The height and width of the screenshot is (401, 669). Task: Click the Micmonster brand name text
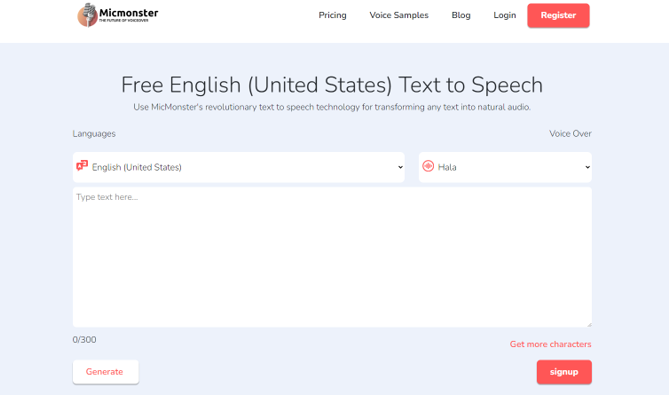128,13
